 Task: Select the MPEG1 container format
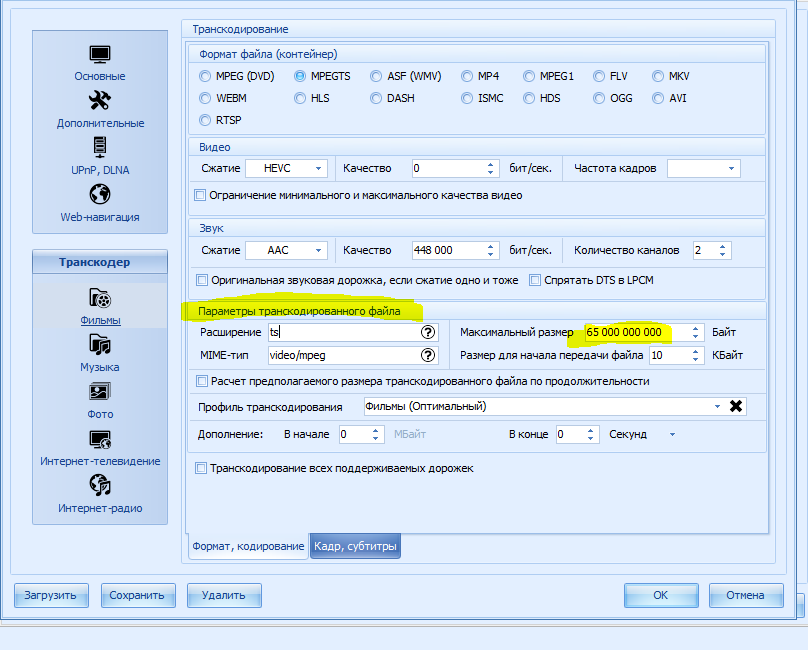[x=529, y=76]
